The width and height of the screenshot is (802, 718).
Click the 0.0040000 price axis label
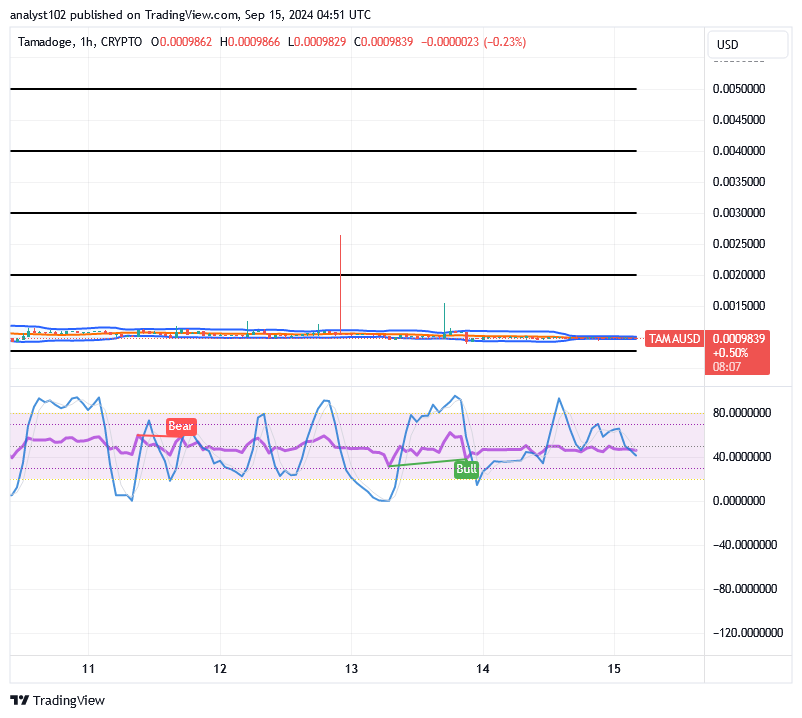tap(739, 151)
